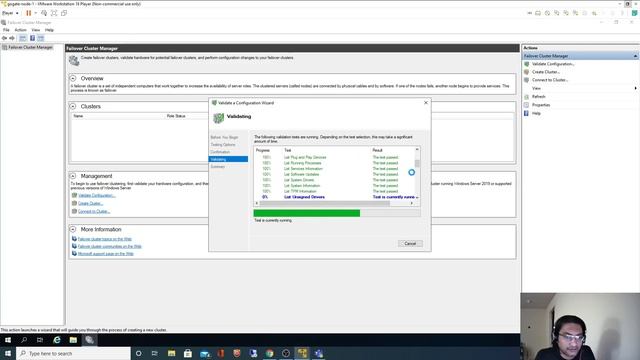Open the View menu
Image resolution: width=640 pixels, height=360 pixels.
click(x=36, y=30)
